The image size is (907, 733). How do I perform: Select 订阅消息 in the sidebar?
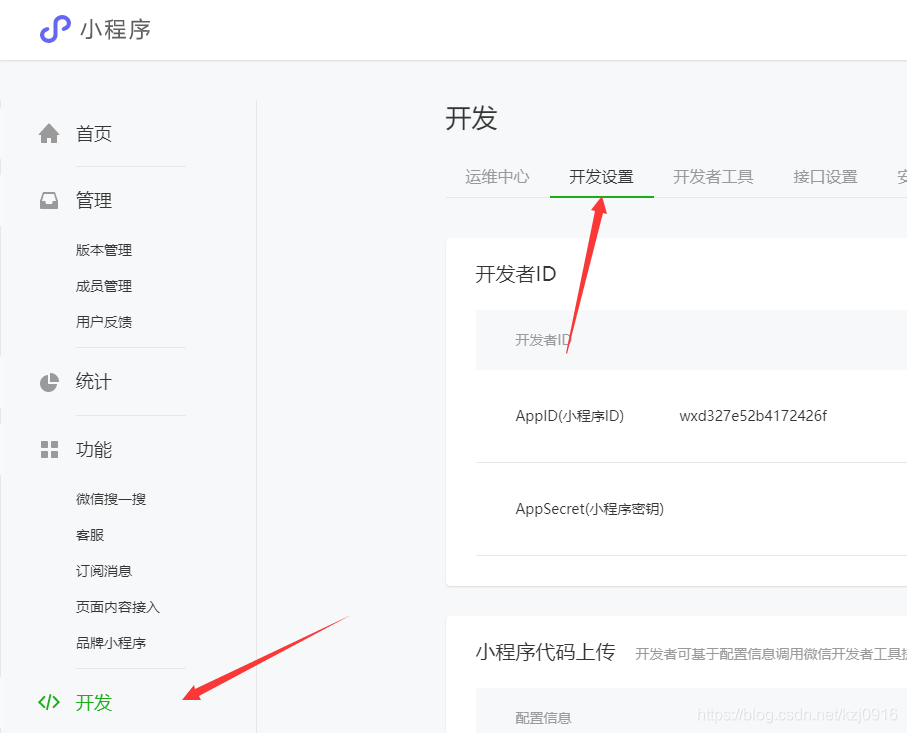(105, 570)
